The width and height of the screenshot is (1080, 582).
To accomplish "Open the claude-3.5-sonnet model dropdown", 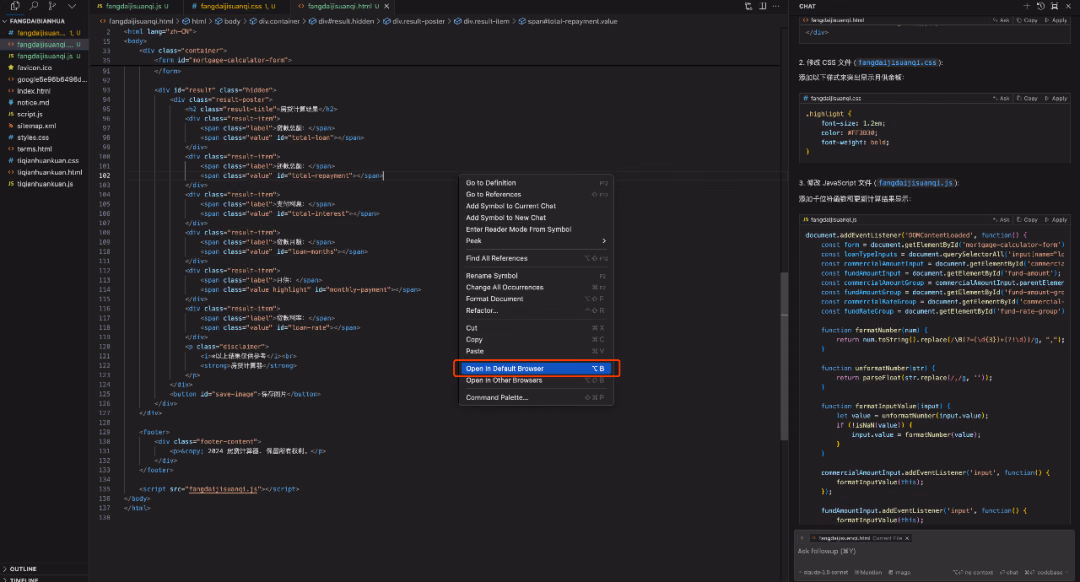I will point(824,572).
